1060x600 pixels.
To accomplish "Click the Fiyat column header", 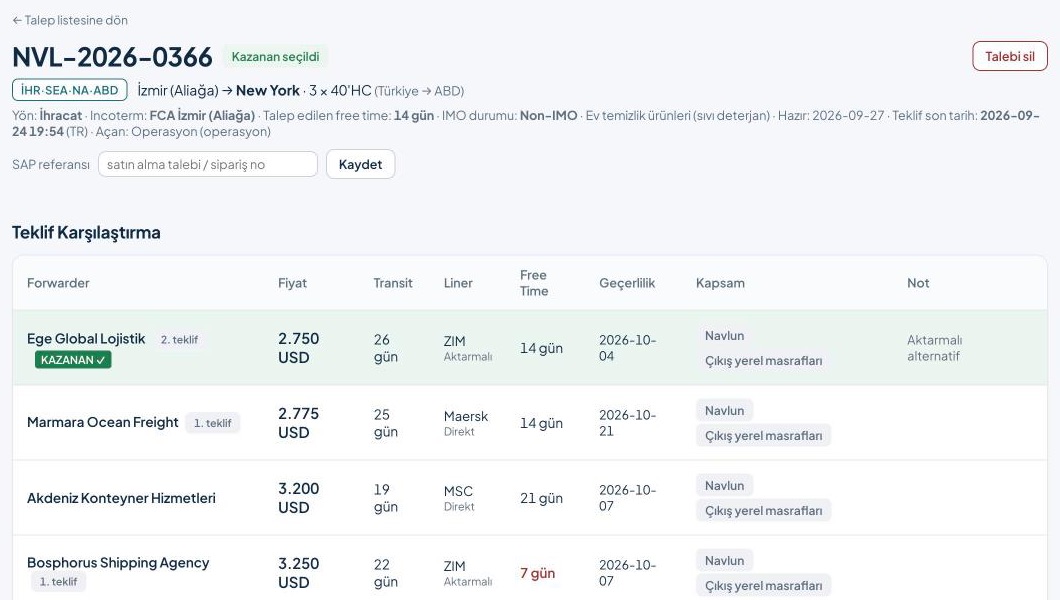I will [292, 283].
